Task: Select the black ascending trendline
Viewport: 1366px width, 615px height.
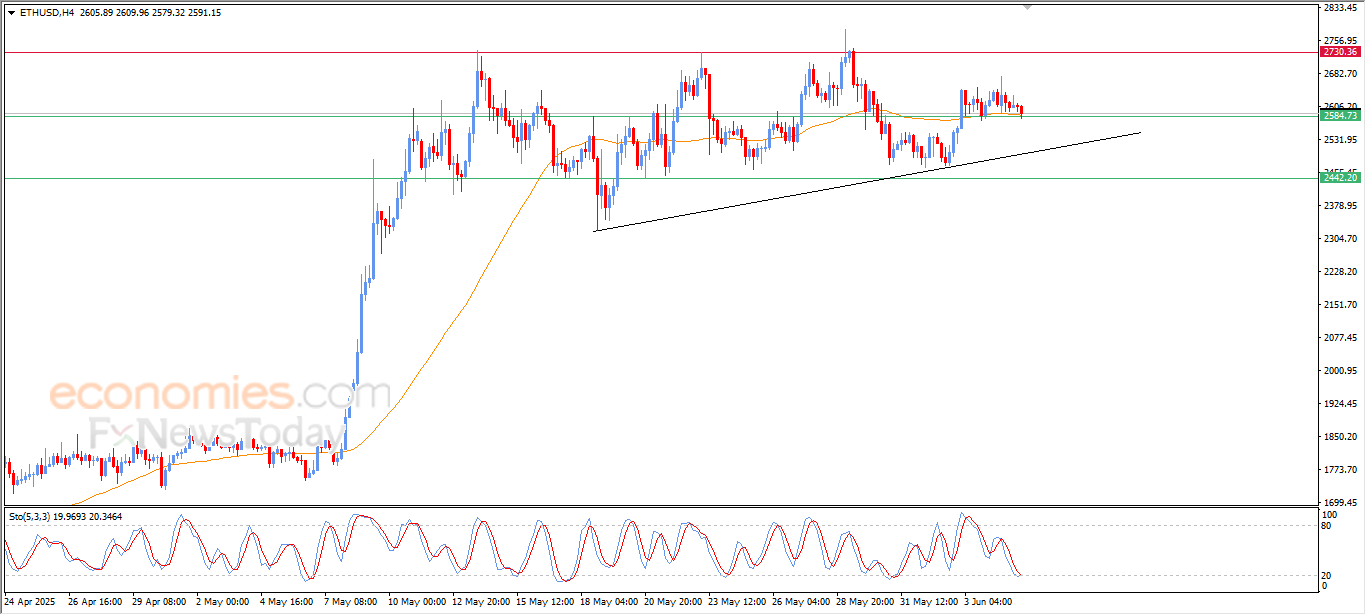Action: click(867, 182)
